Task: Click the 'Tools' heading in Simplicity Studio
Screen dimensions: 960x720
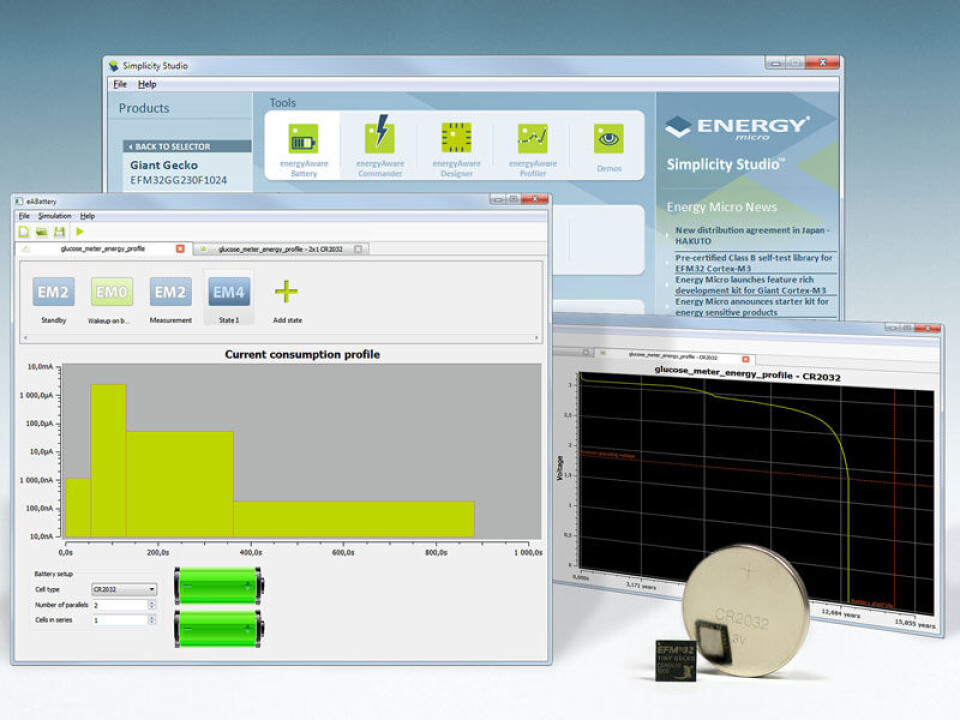Action: coord(283,103)
